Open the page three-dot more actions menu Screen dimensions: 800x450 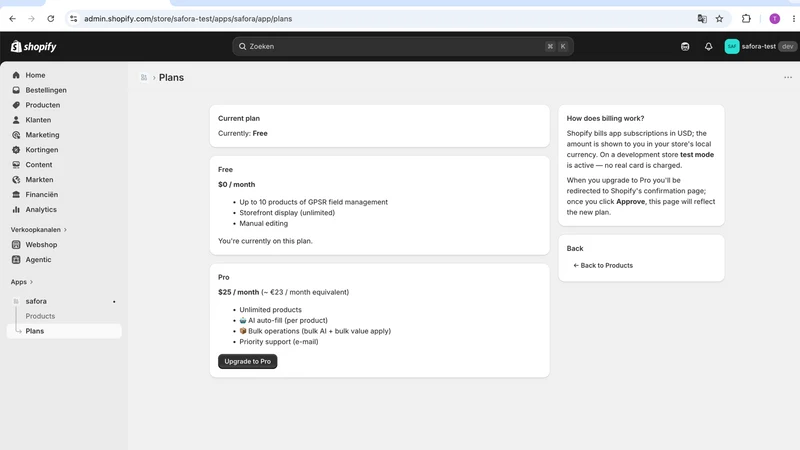coord(788,78)
